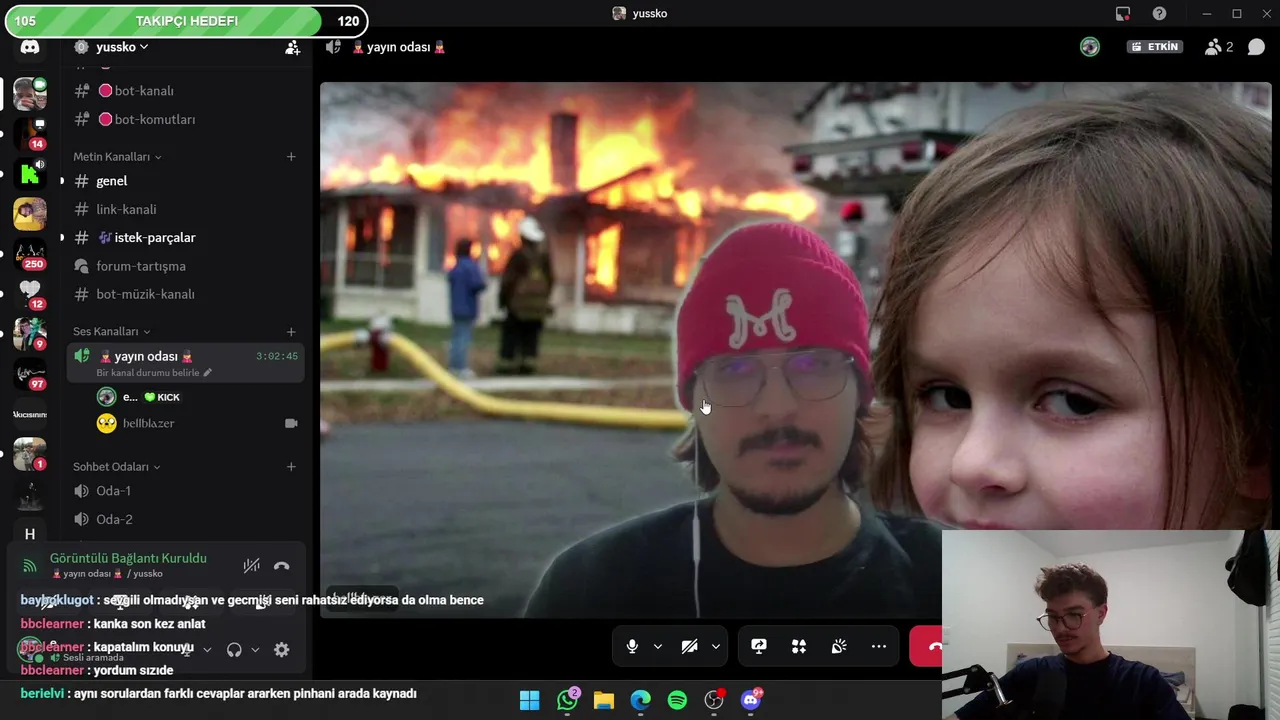Click share your screen icon
This screenshot has height=720, width=1280.
point(759,647)
